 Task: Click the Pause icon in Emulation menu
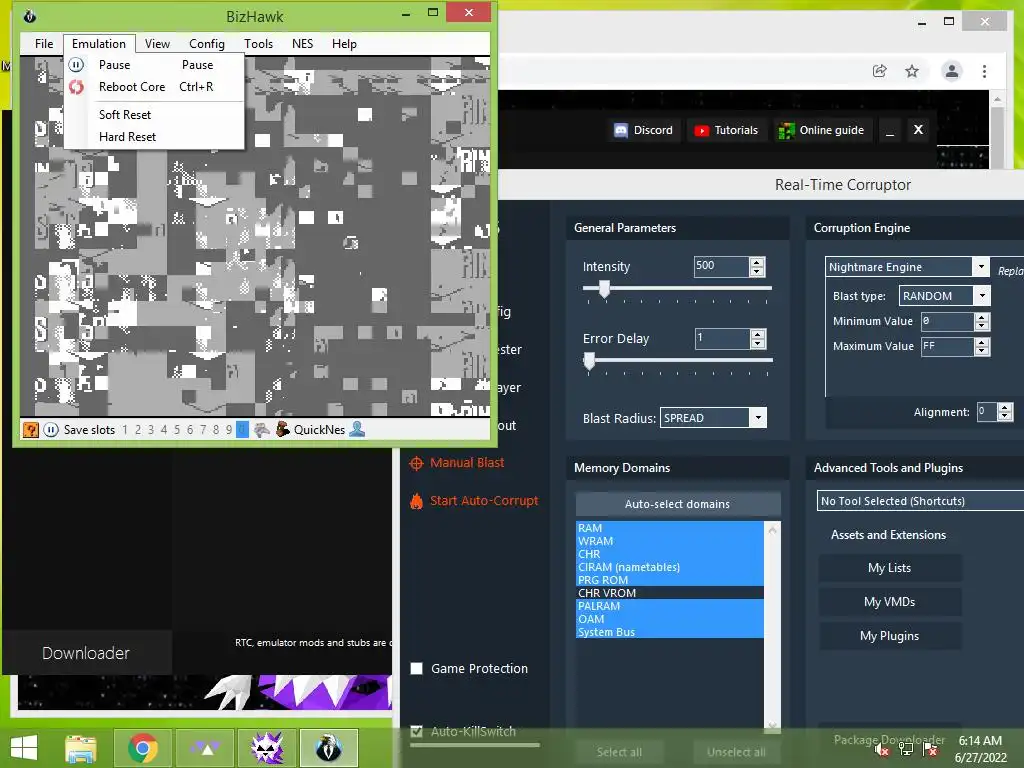[x=76, y=65]
